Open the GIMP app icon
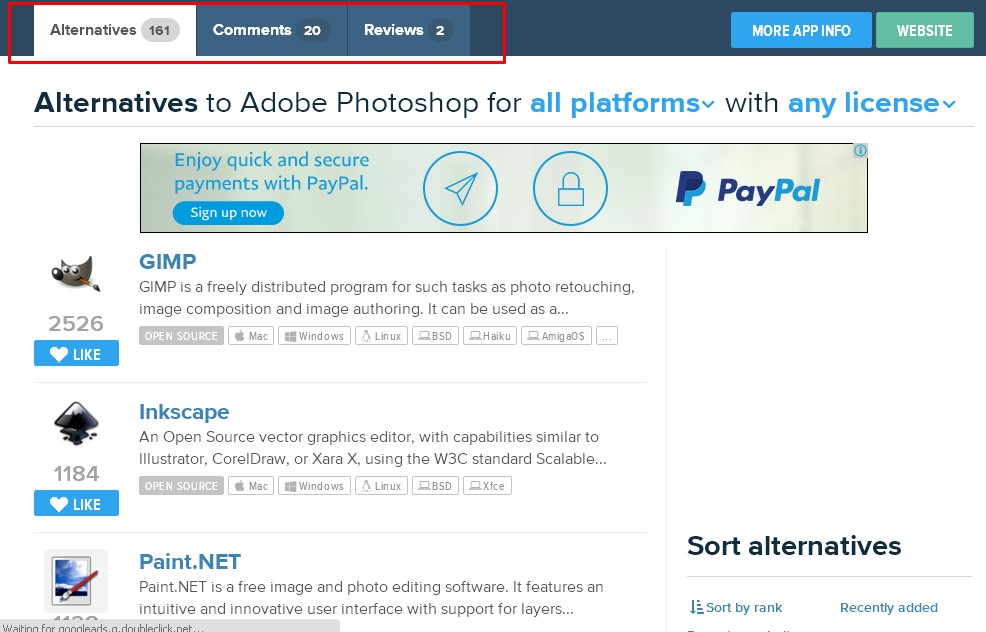Screen dimensions: 986x632 click(75, 275)
